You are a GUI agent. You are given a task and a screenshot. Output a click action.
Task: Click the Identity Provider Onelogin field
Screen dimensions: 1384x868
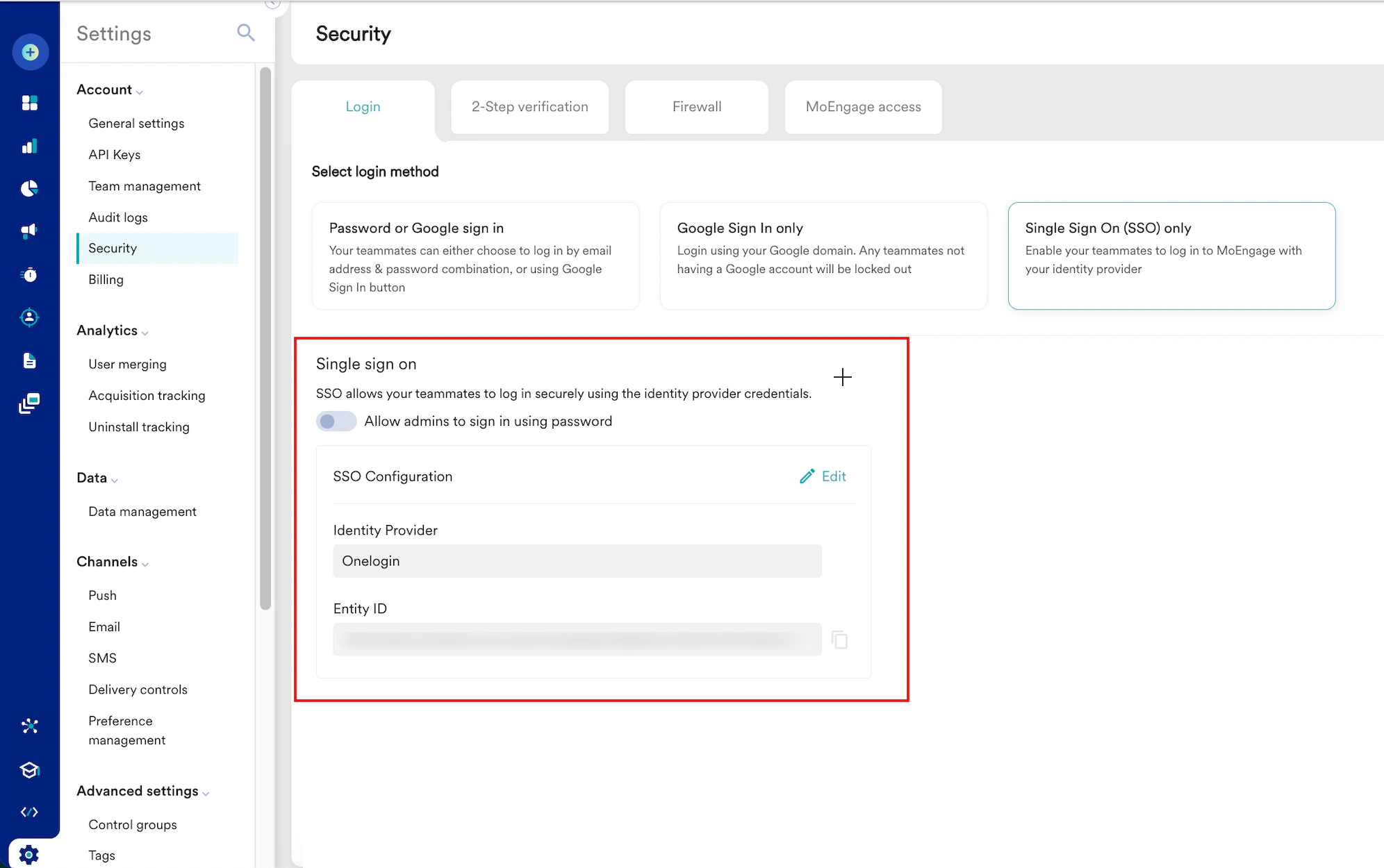coord(577,561)
